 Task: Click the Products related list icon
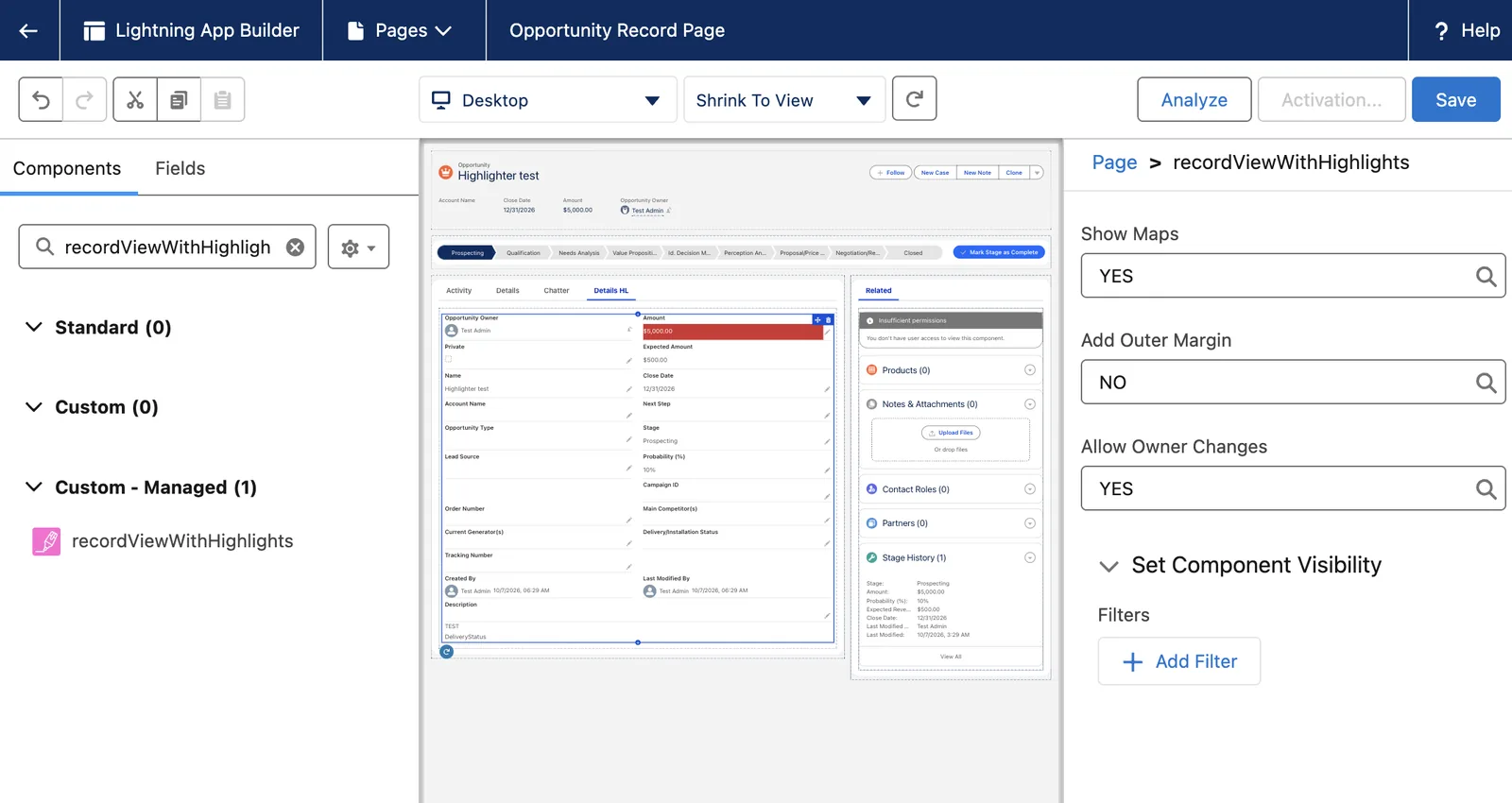[871, 370]
